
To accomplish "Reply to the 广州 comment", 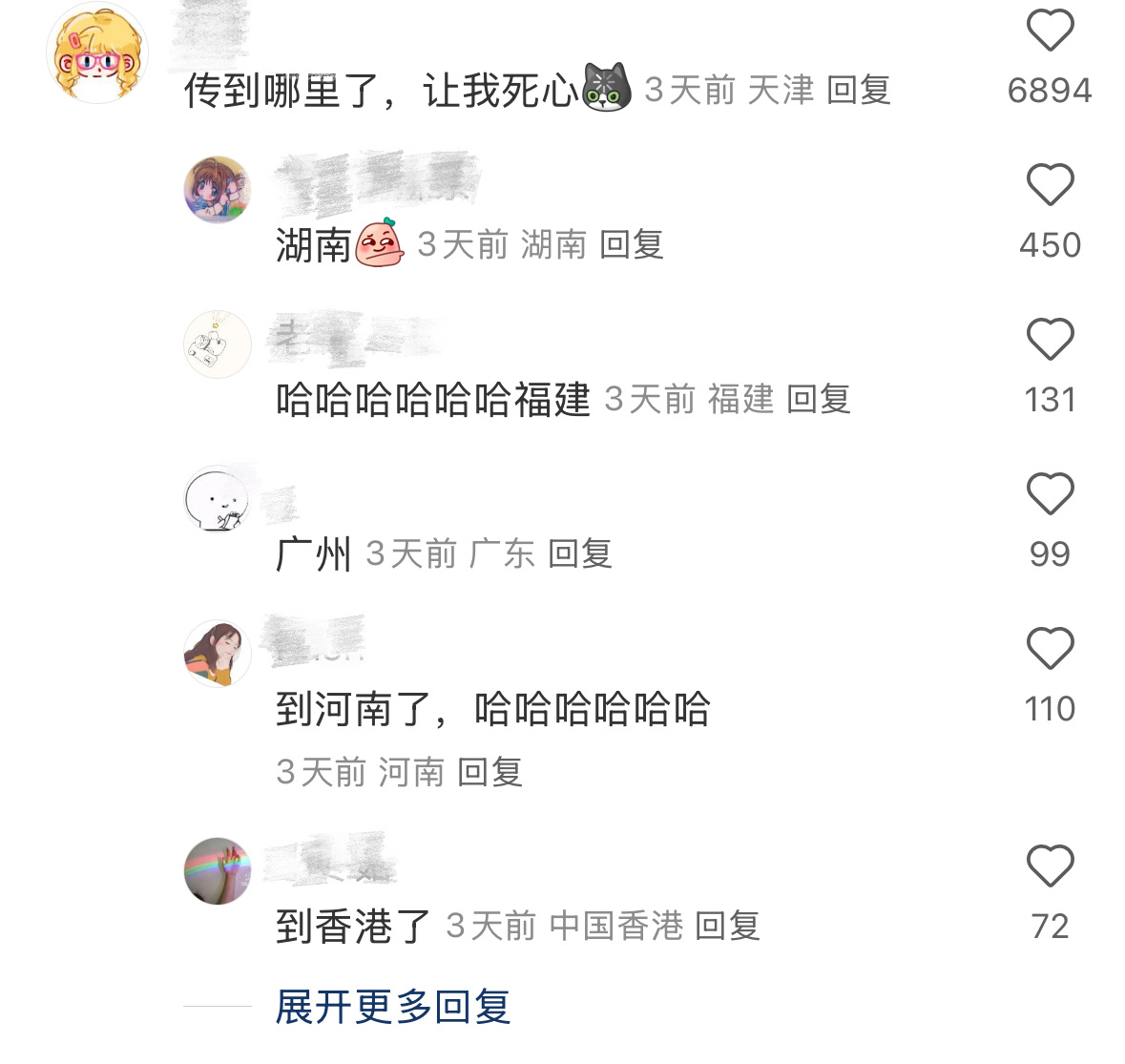I will point(580,553).
